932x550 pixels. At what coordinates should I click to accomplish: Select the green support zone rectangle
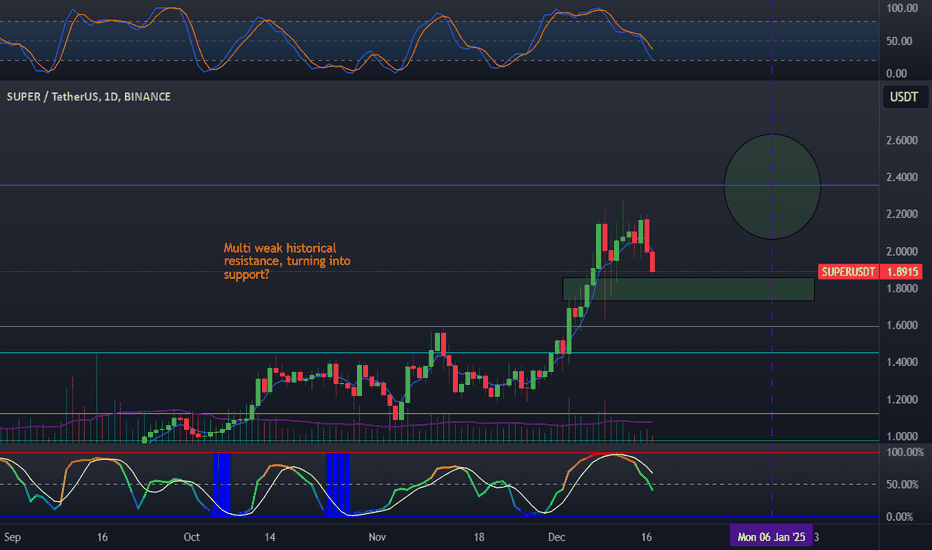688,289
